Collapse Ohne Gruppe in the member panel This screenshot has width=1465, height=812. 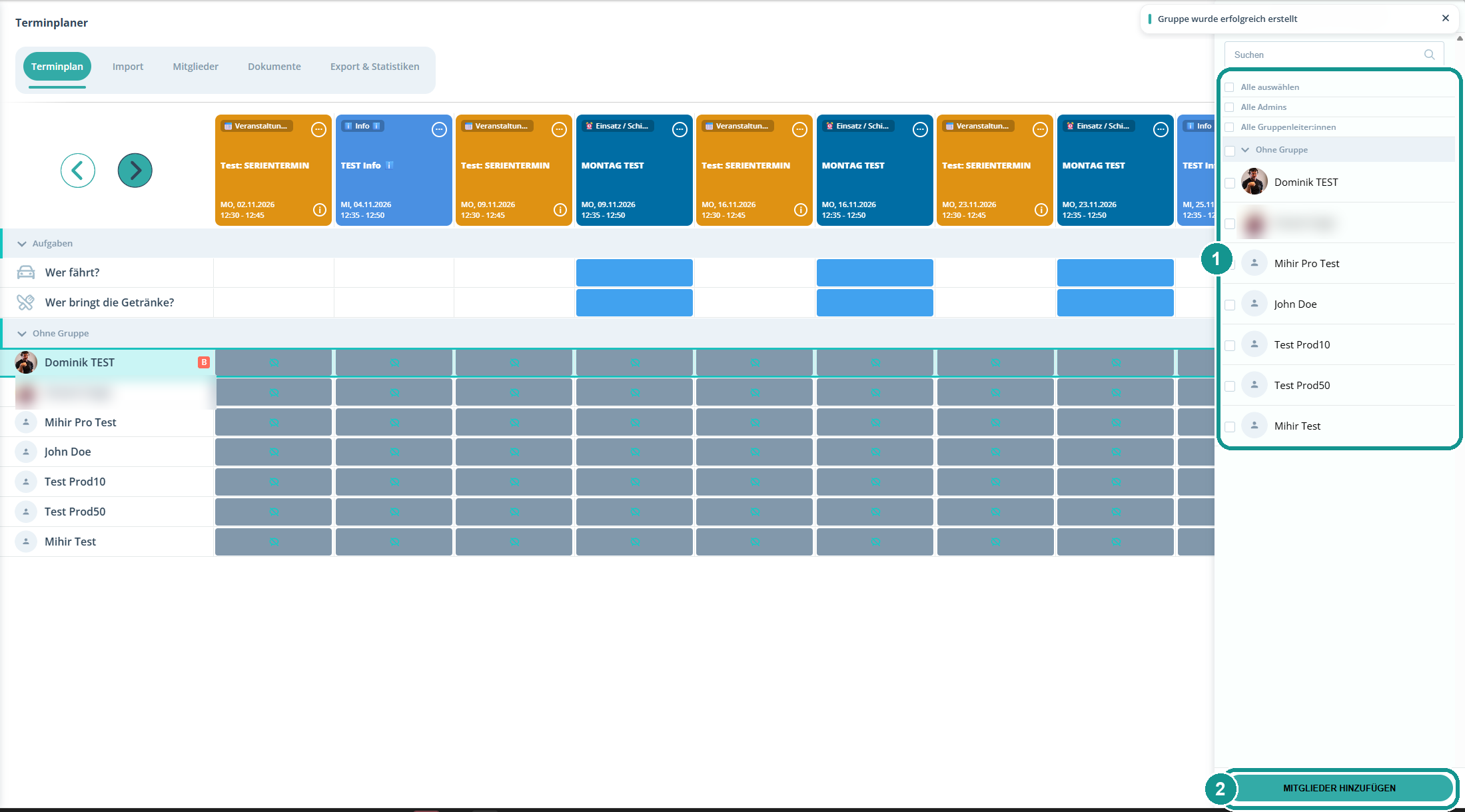1245,150
